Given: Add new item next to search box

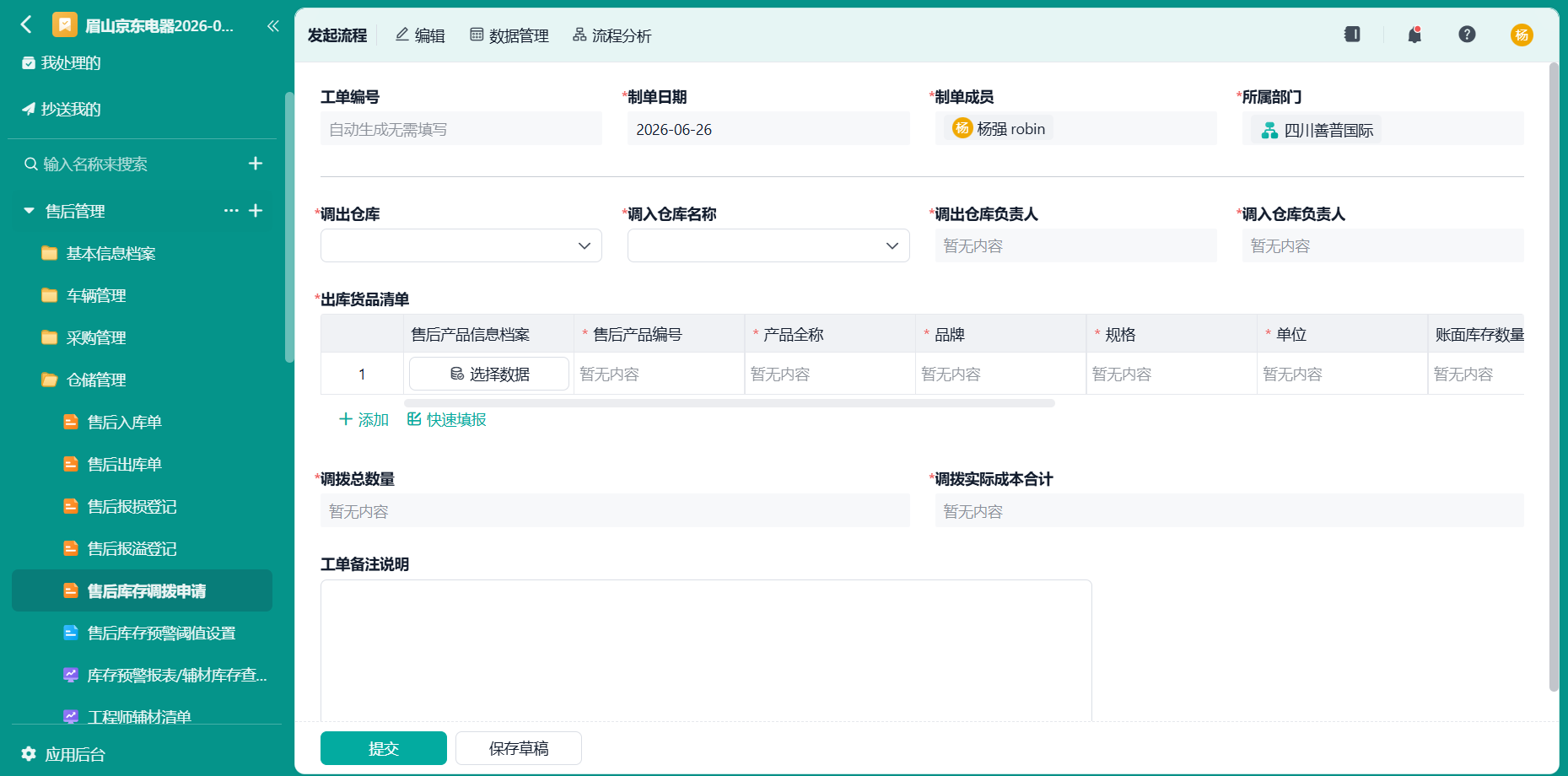Looking at the screenshot, I should (x=256, y=163).
